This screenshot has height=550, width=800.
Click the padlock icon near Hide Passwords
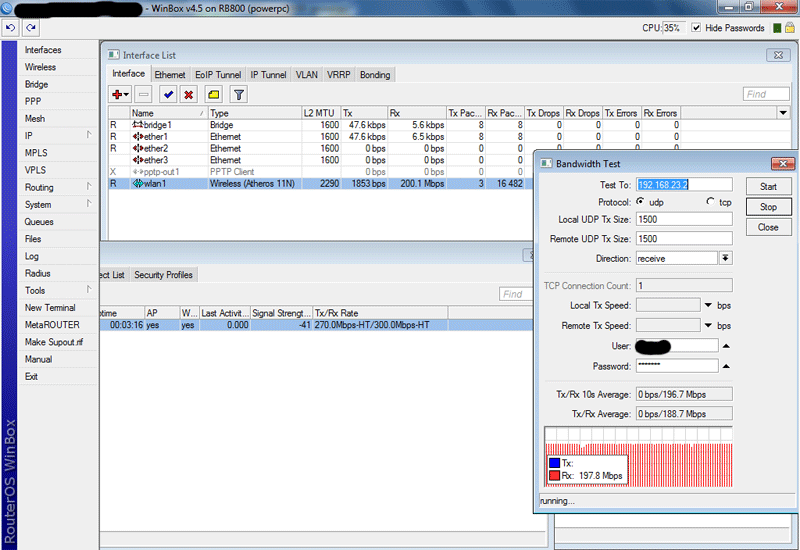coord(790,28)
